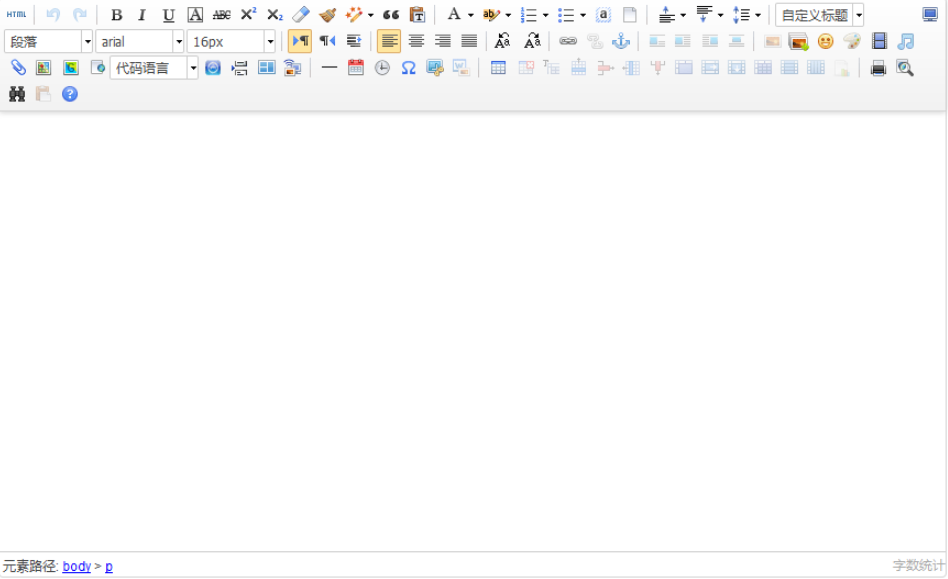
Task: Expand the font color dropdown arrow
Action: pos(470,16)
